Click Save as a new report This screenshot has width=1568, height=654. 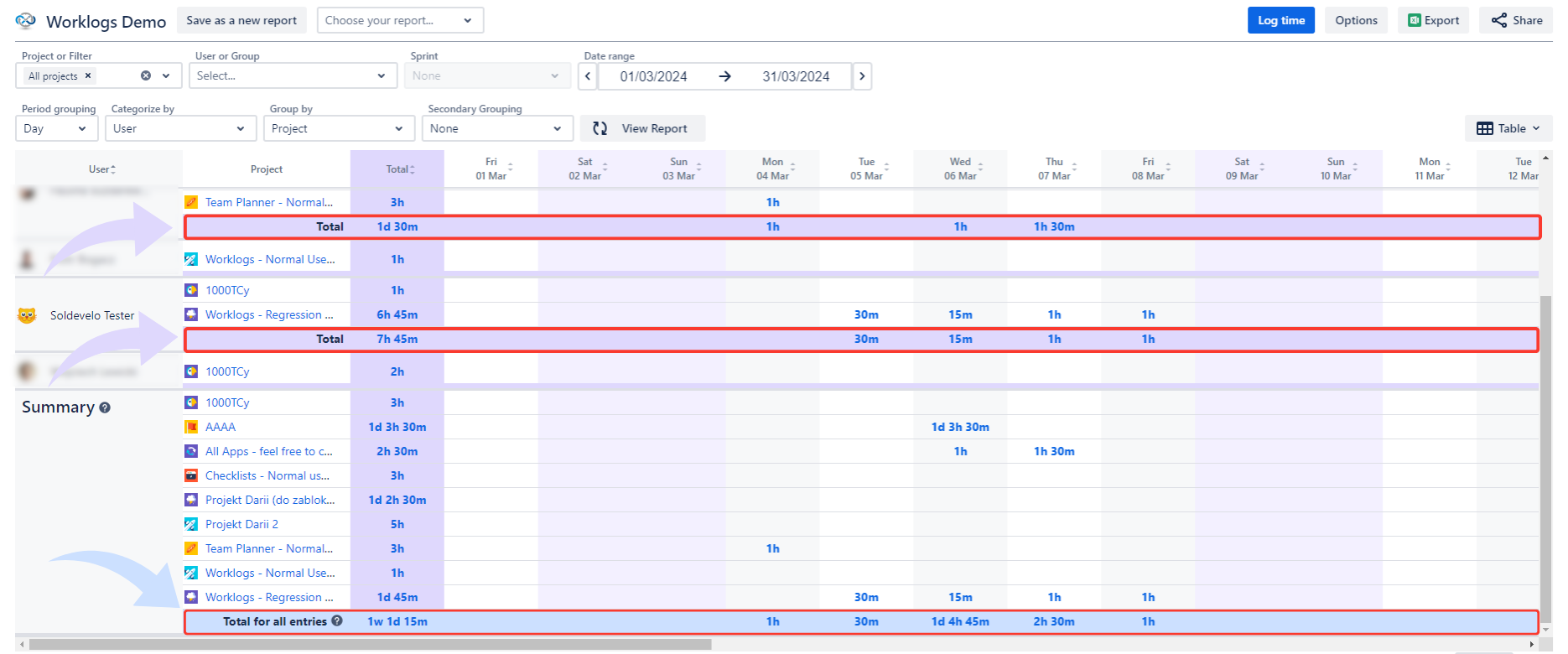click(241, 20)
